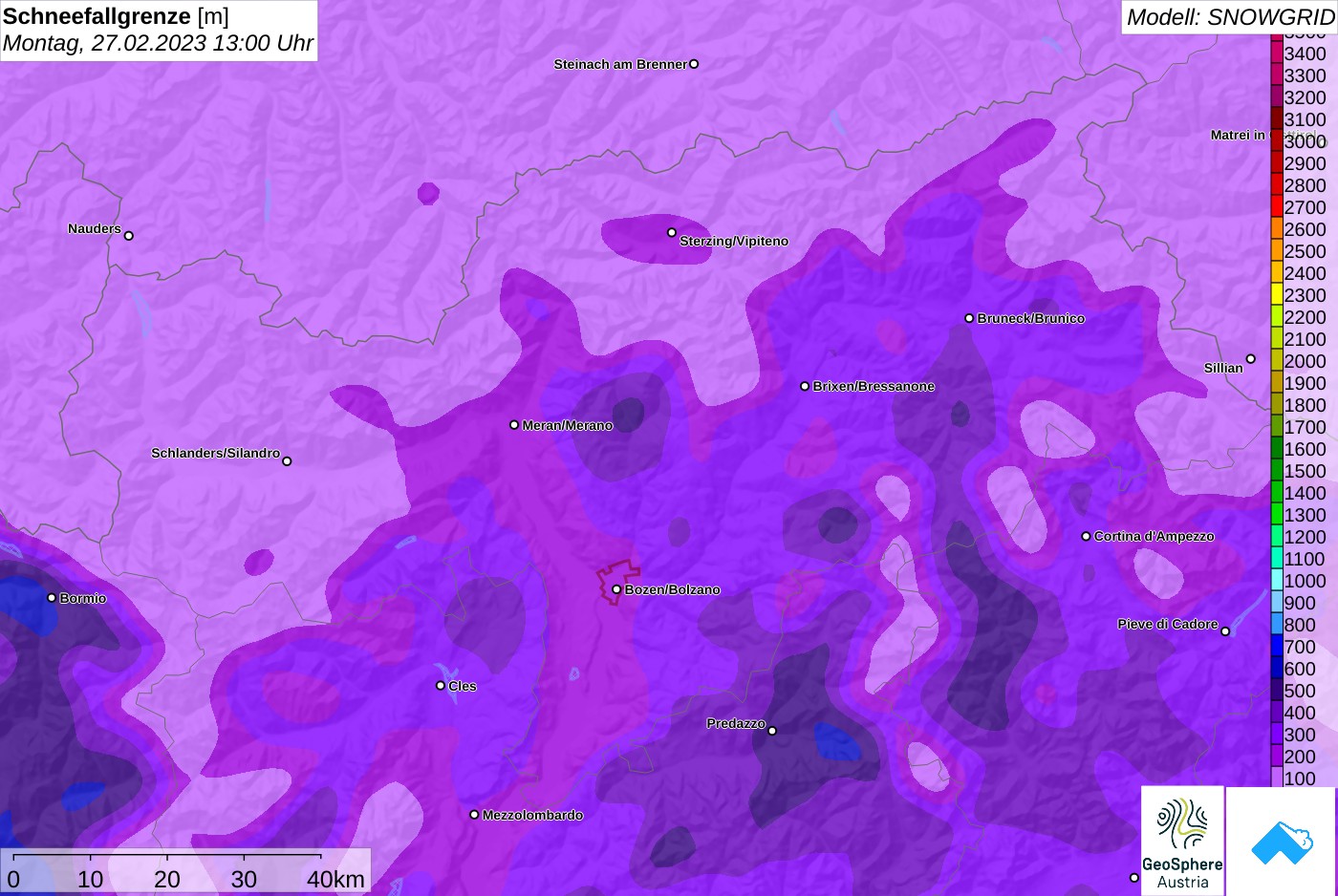Screen dimensions: 1338x896
Task: Click the Bormio marker dot
Action: click(52, 598)
